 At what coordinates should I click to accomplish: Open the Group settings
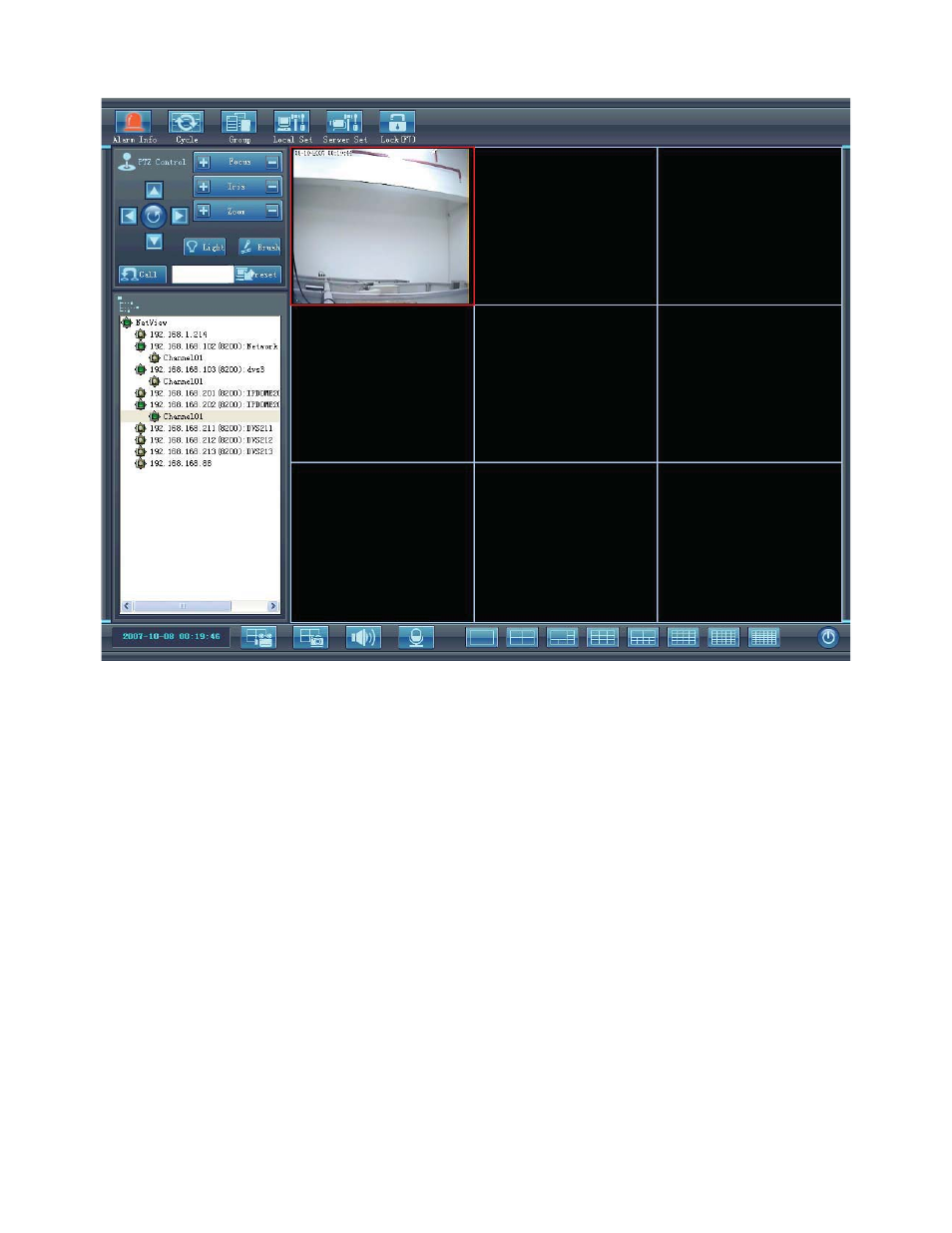238,122
